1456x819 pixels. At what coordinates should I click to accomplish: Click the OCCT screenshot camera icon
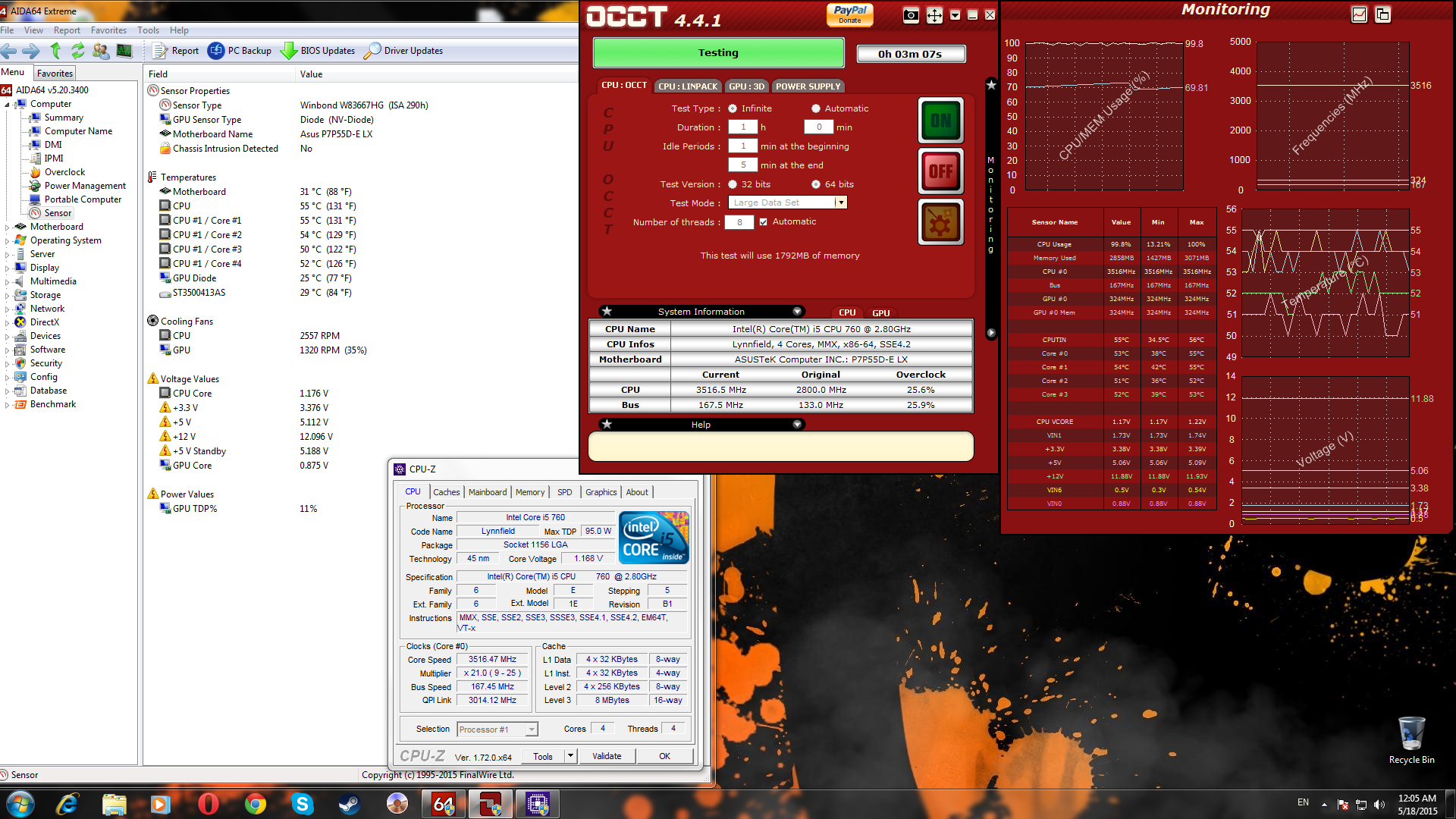pyautogui.click(x=911, y=15)
